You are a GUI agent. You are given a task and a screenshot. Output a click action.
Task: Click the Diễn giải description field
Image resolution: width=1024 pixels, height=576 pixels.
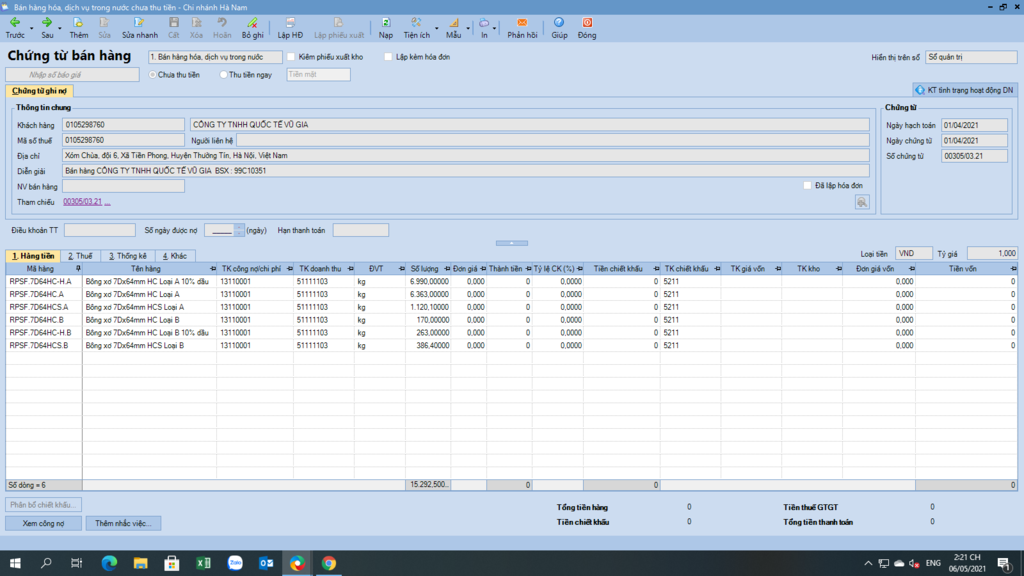[x=466, y=170]
